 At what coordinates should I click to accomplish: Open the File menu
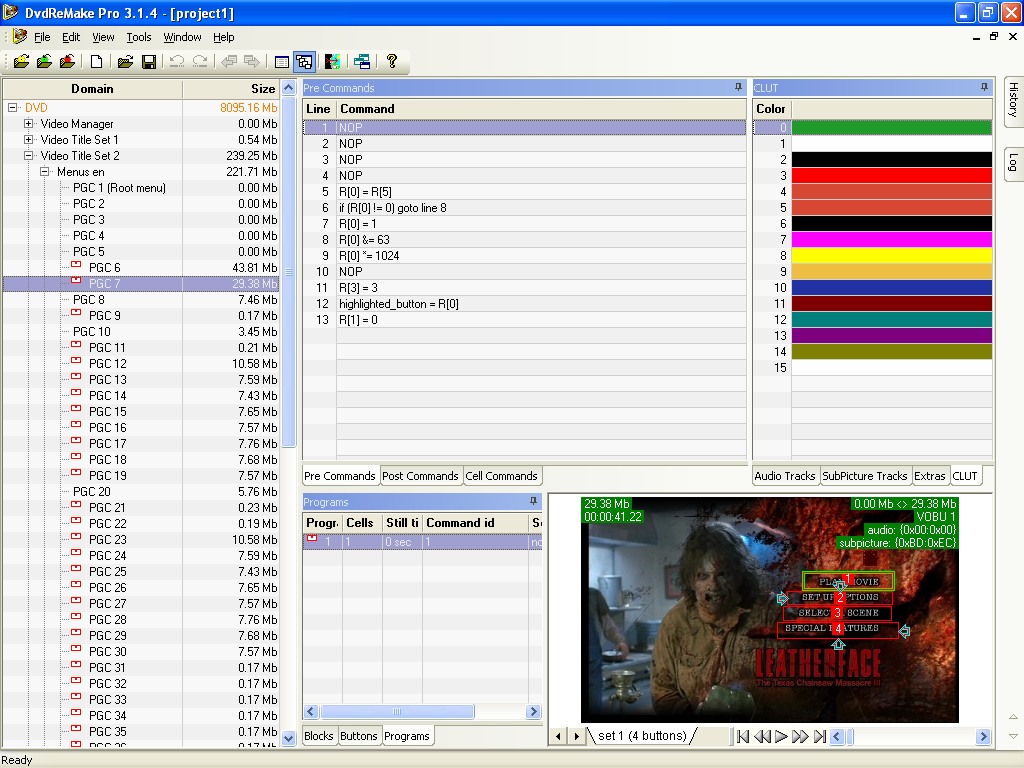[x=42, y=37]
